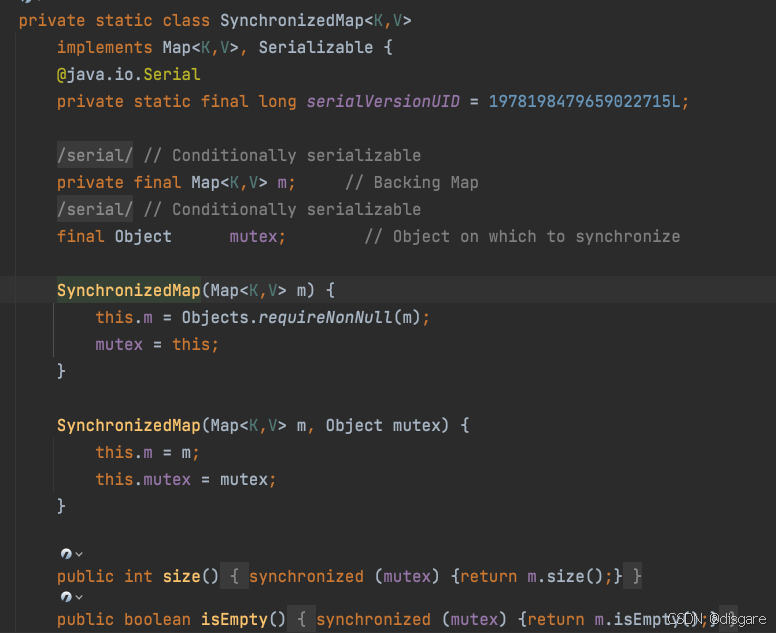Click the 'Object on which to synchronize' comment
776x633 pixels.
click(522, 236)
